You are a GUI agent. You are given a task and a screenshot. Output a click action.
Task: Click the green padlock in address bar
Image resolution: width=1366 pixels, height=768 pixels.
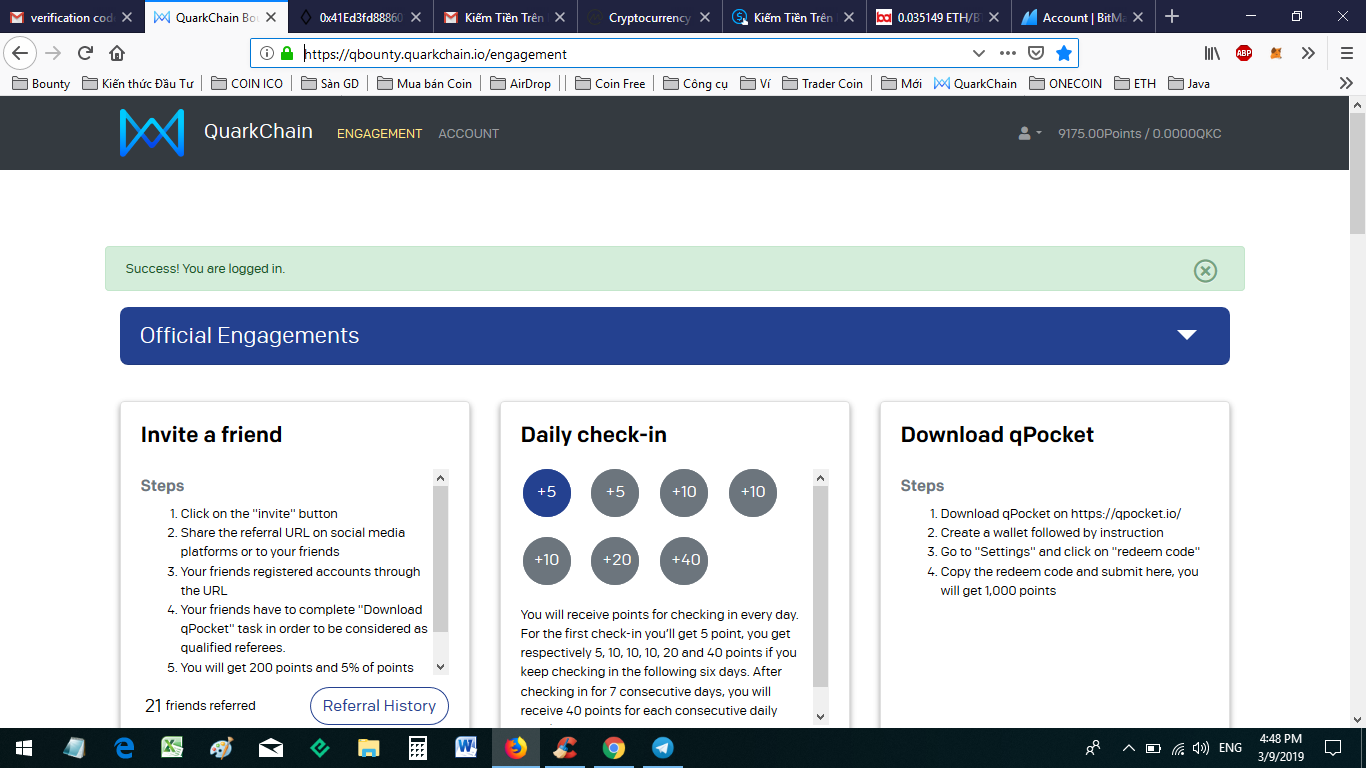click(x=287, y=53)
